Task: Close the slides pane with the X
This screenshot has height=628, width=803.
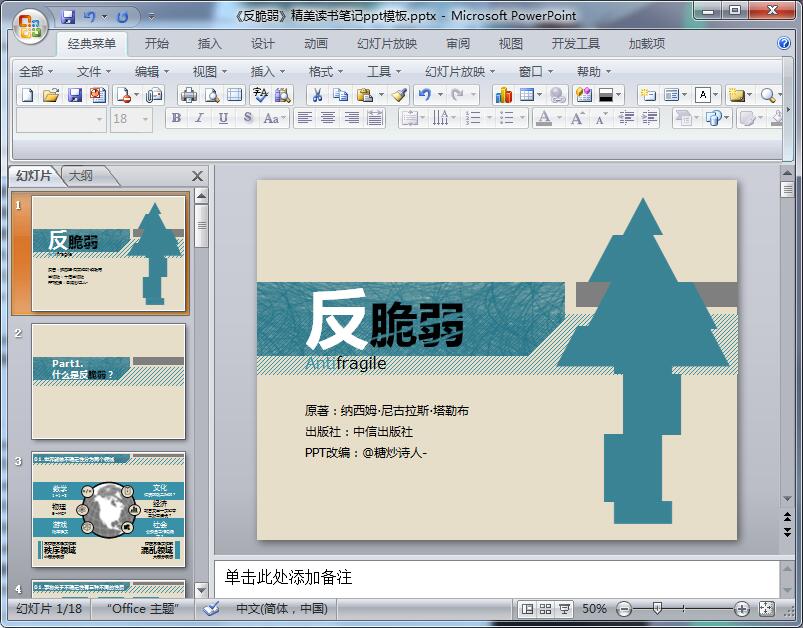Action: pyautogui.click(x=197, y=176)
